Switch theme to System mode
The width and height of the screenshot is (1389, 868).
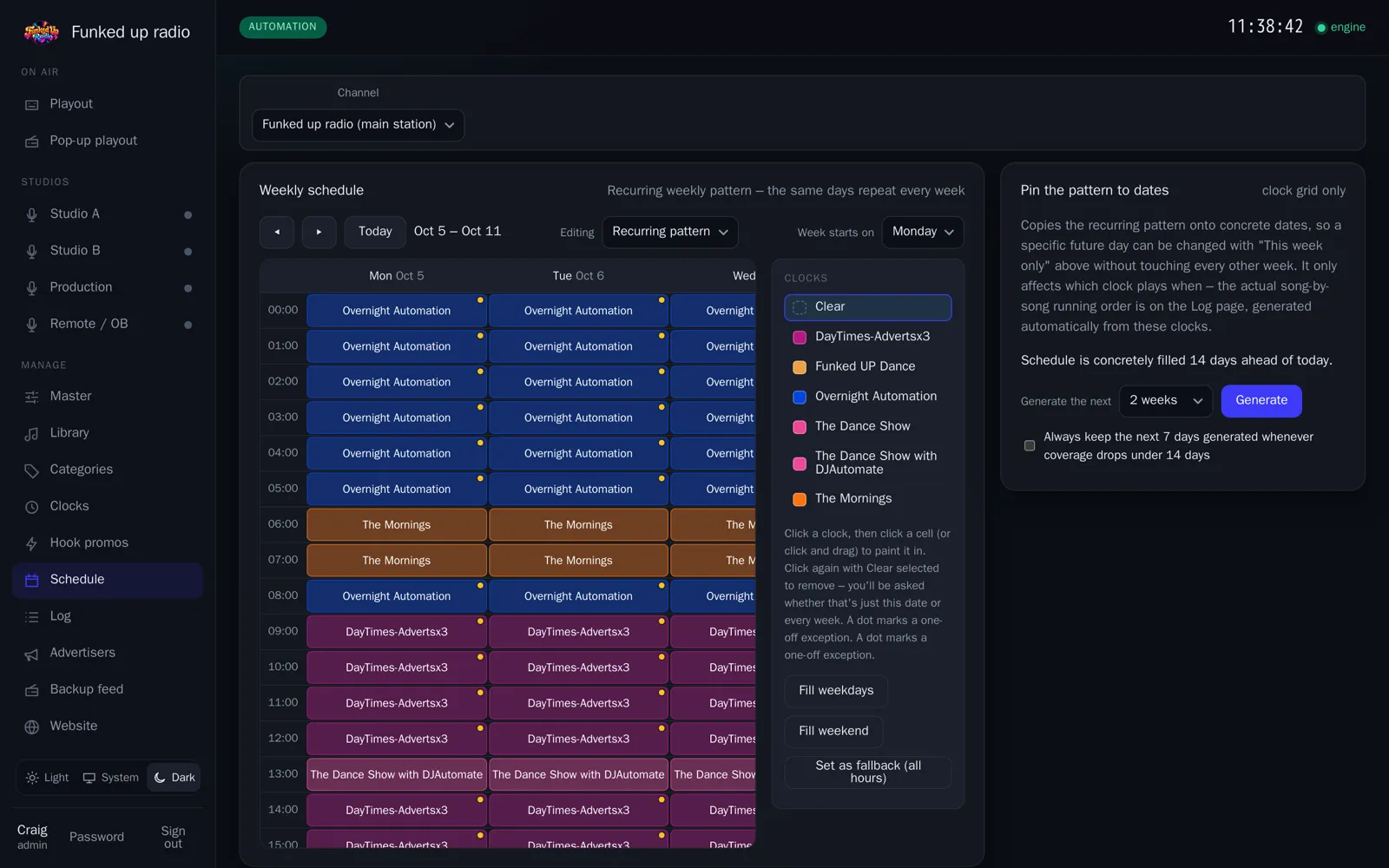[111, 778]
